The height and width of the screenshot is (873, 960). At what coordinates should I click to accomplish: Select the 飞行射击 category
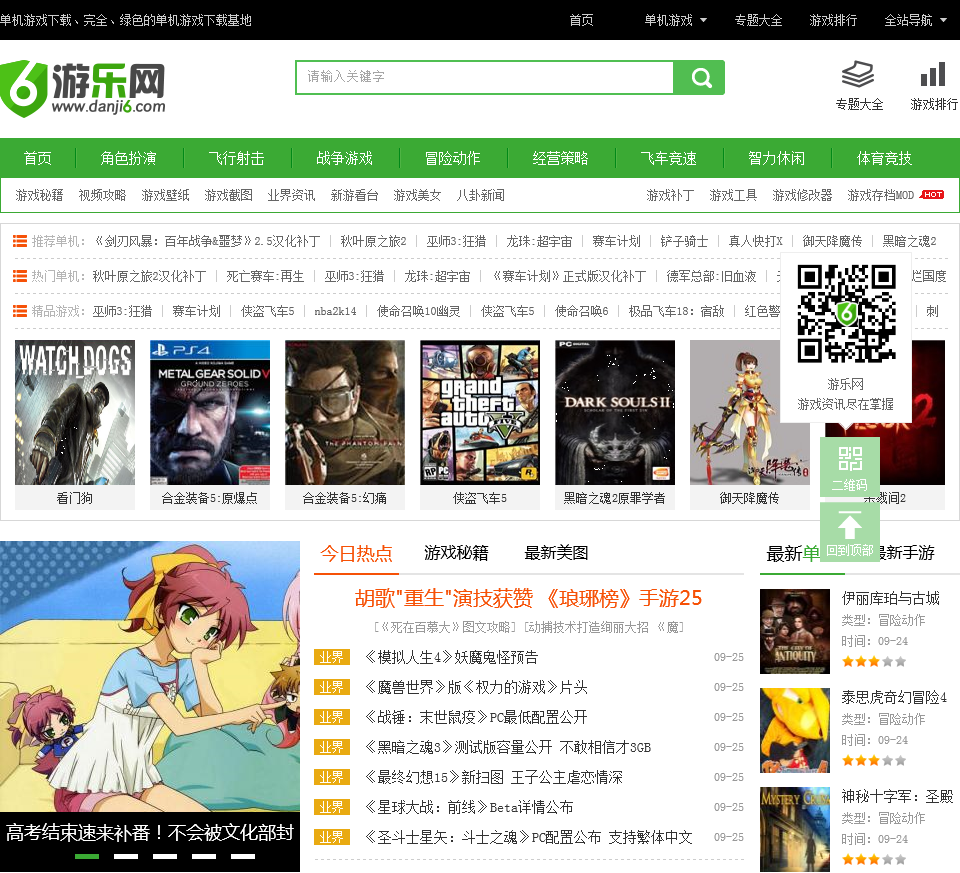coord(236,158)
